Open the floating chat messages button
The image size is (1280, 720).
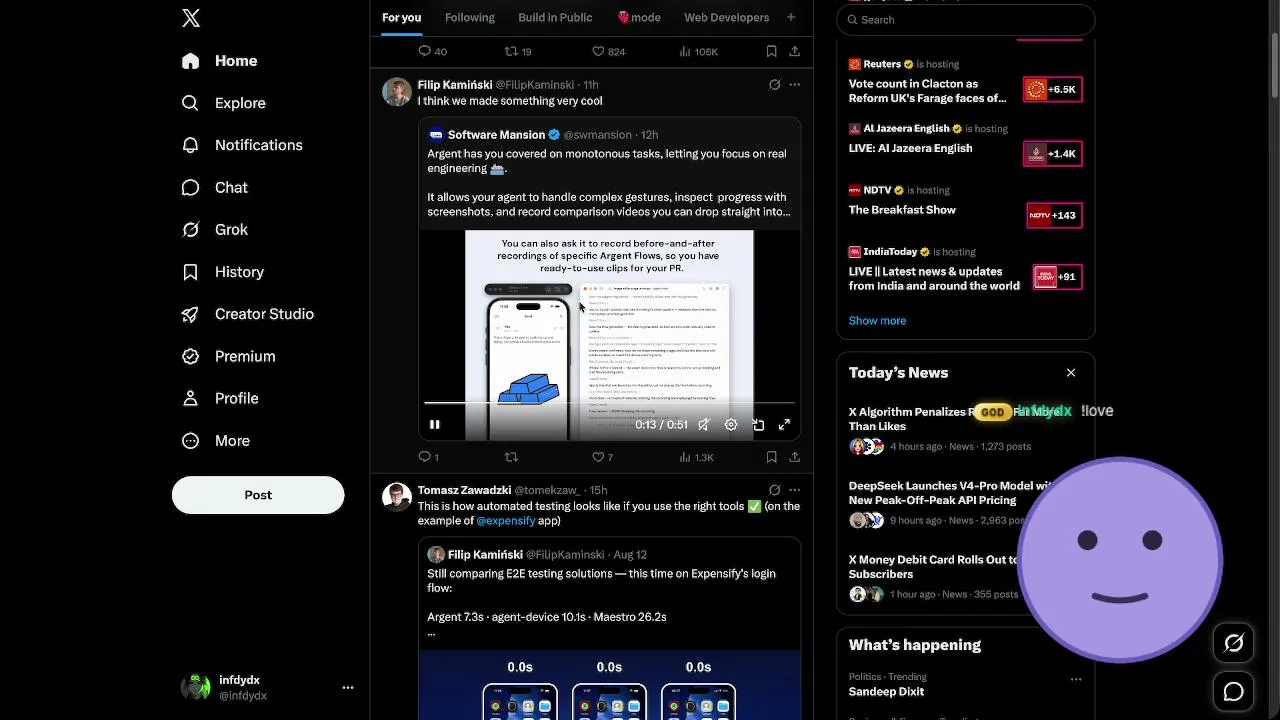point(1234,692)
